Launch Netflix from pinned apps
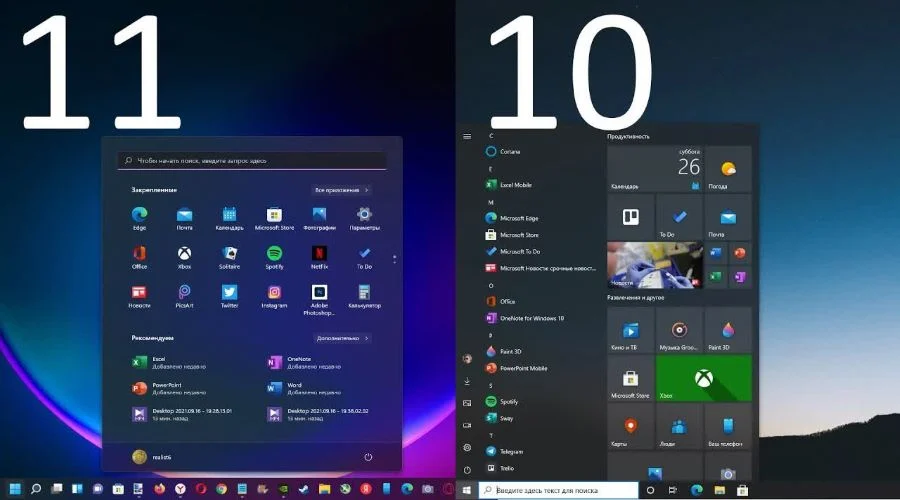 point(319,258)
